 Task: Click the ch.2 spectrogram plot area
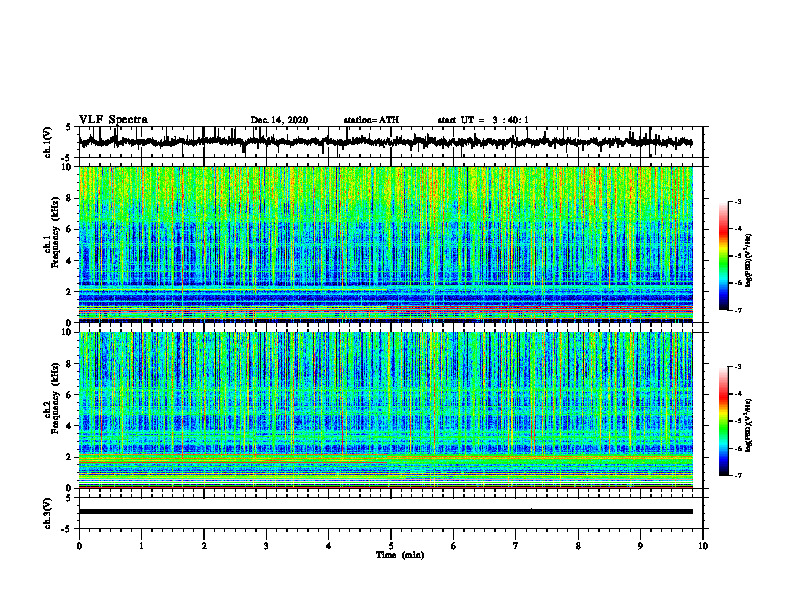coord(385,410)
